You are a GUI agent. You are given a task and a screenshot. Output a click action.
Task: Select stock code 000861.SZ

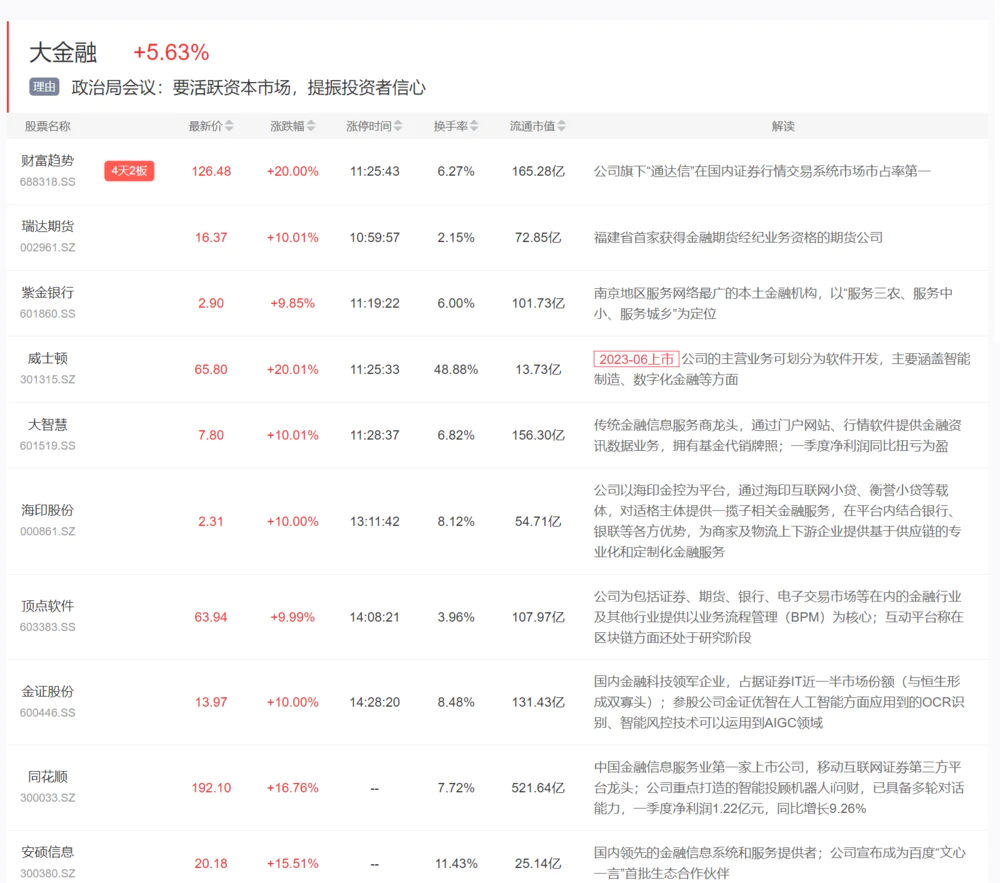[x=47, y=531]
